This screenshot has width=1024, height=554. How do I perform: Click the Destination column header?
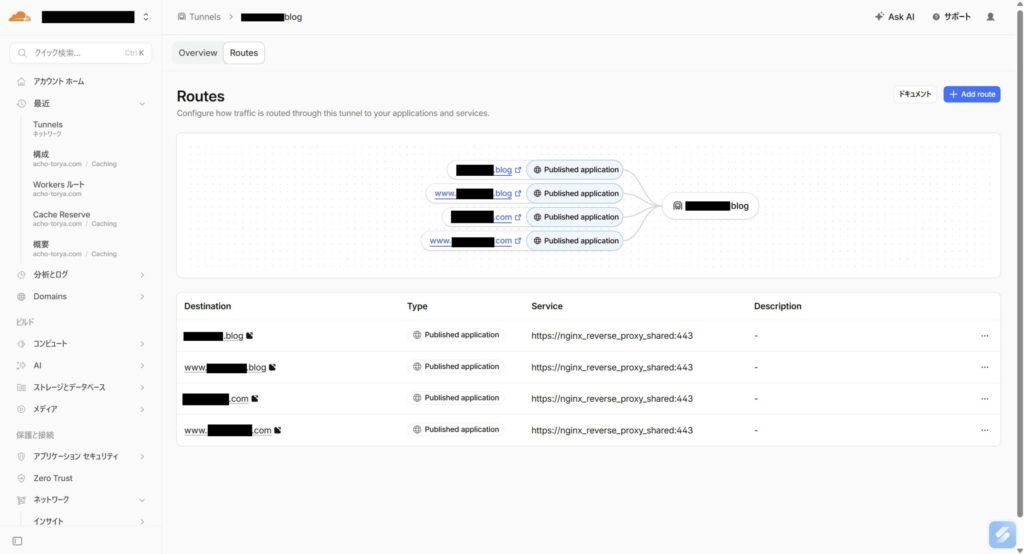(208, 306)
